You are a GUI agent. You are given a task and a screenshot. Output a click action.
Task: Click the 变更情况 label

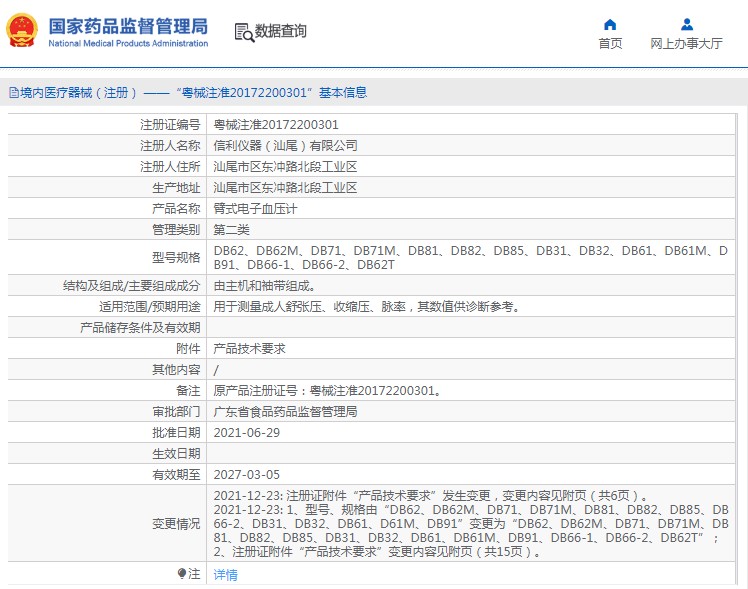coord(176,524)
